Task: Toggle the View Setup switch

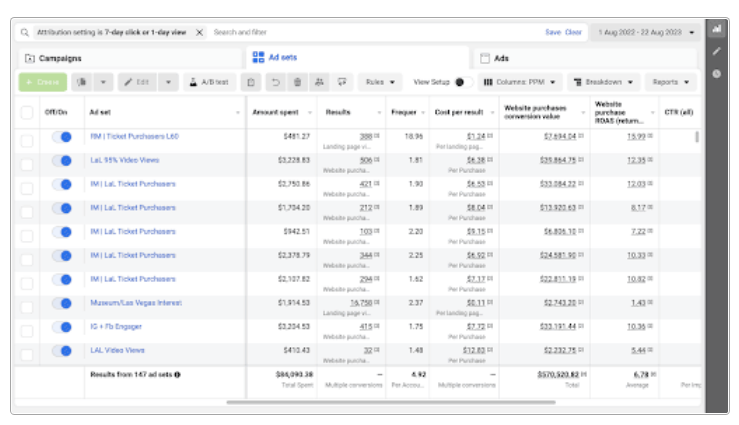Action: point(464,82)
